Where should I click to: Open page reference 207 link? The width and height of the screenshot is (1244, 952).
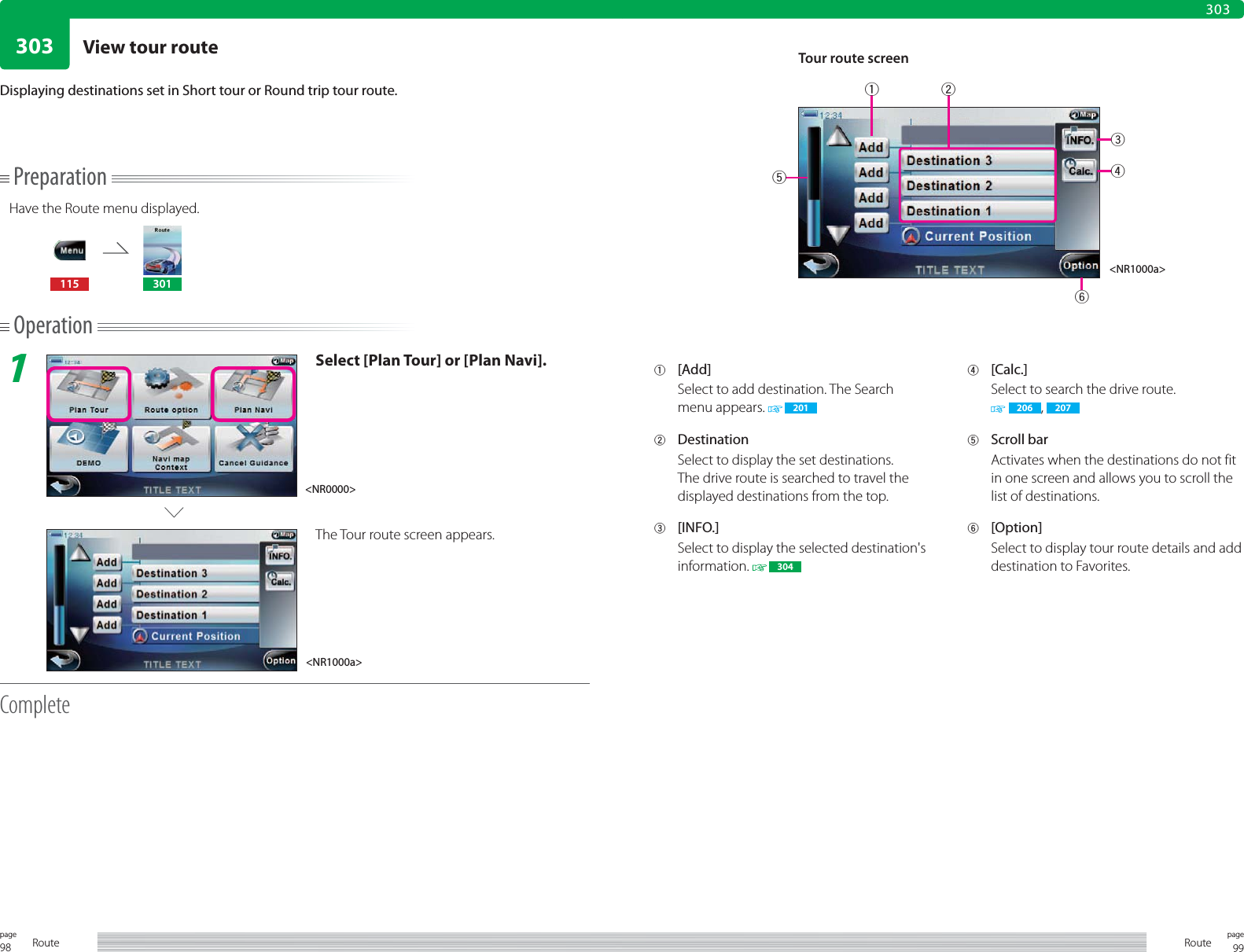point(1063,408)
